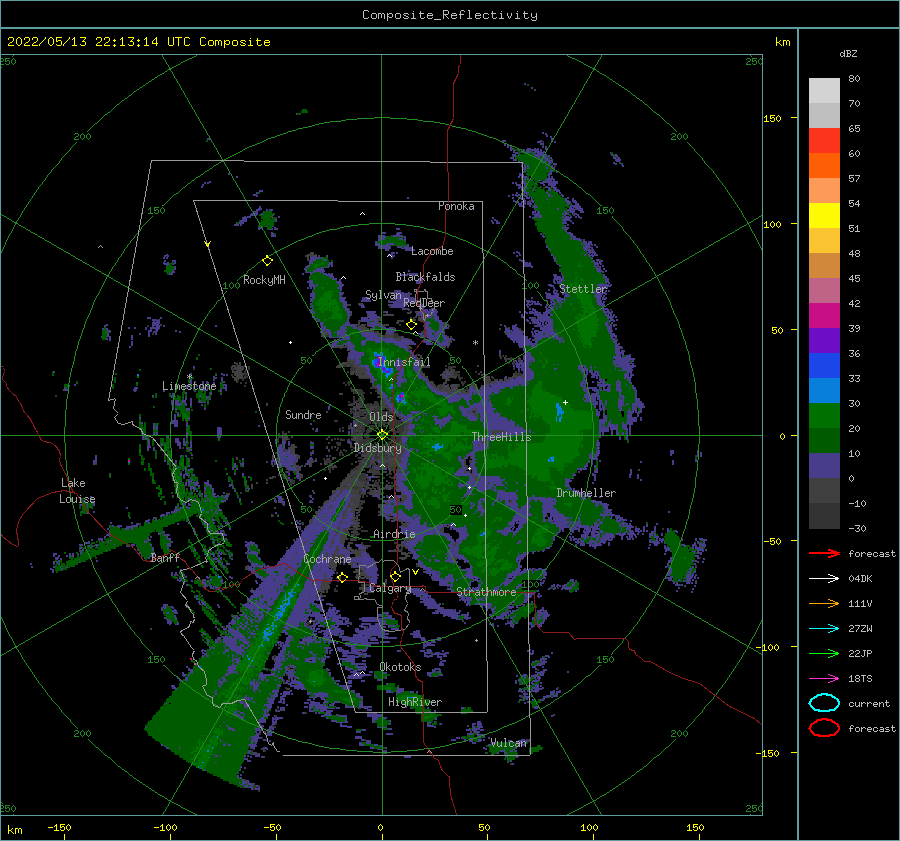This screenshot has width=900, height=841.
Task: Click the blue 33-36 dBZ legend swatch
Action: coord(824,366)
